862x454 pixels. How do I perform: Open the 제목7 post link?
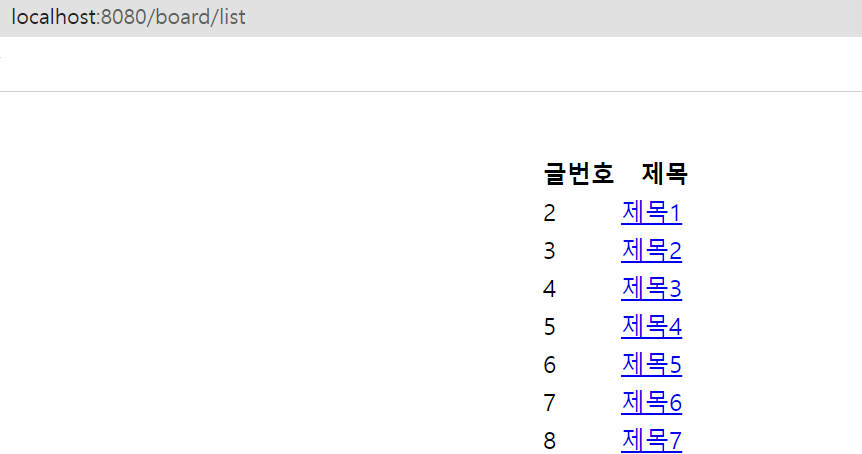click(x=651, y=440)
